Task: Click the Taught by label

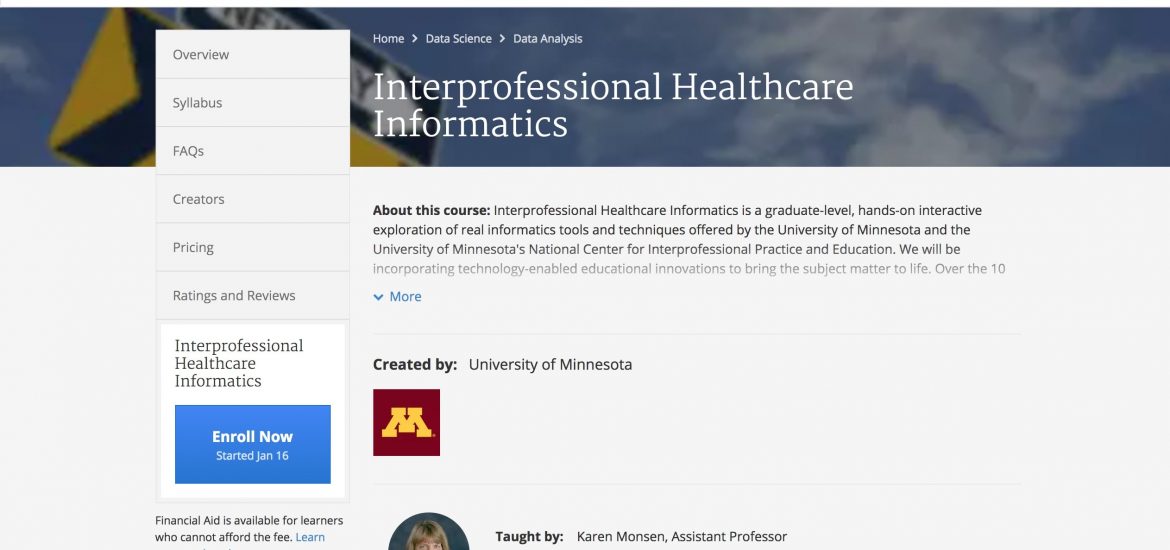Action: click(x=529, y=537)
